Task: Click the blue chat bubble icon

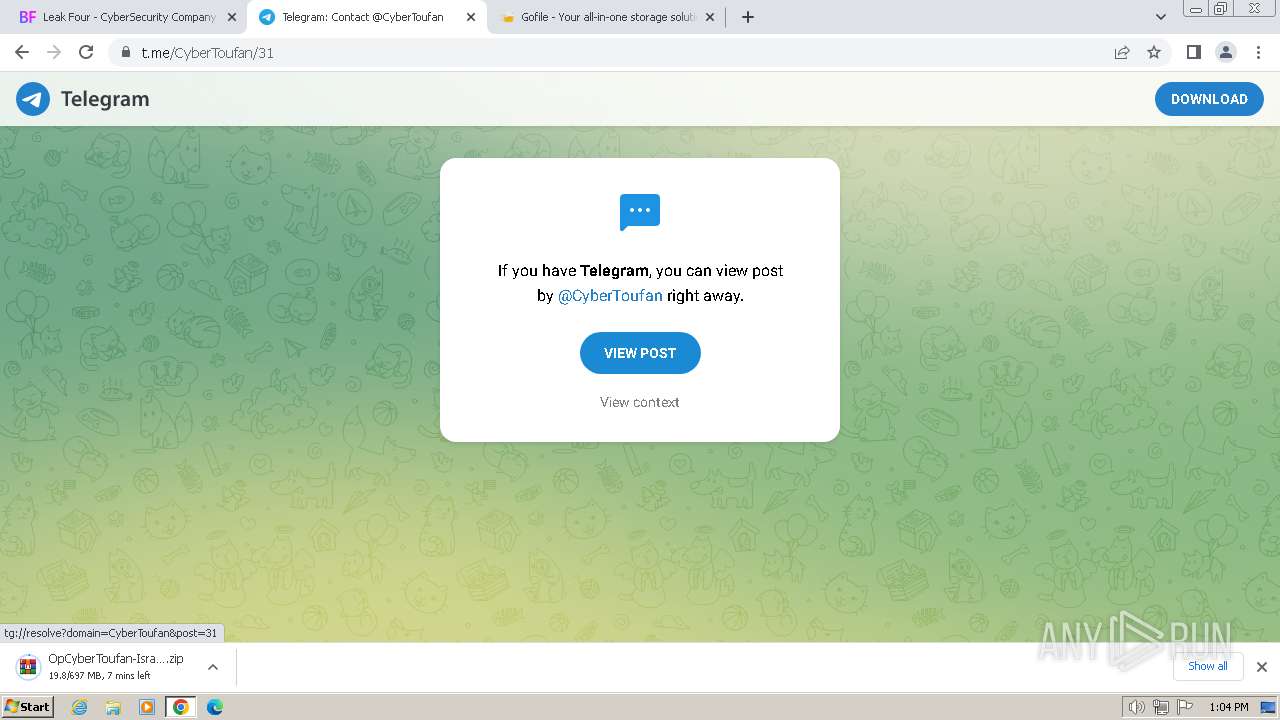Action: 640,212
